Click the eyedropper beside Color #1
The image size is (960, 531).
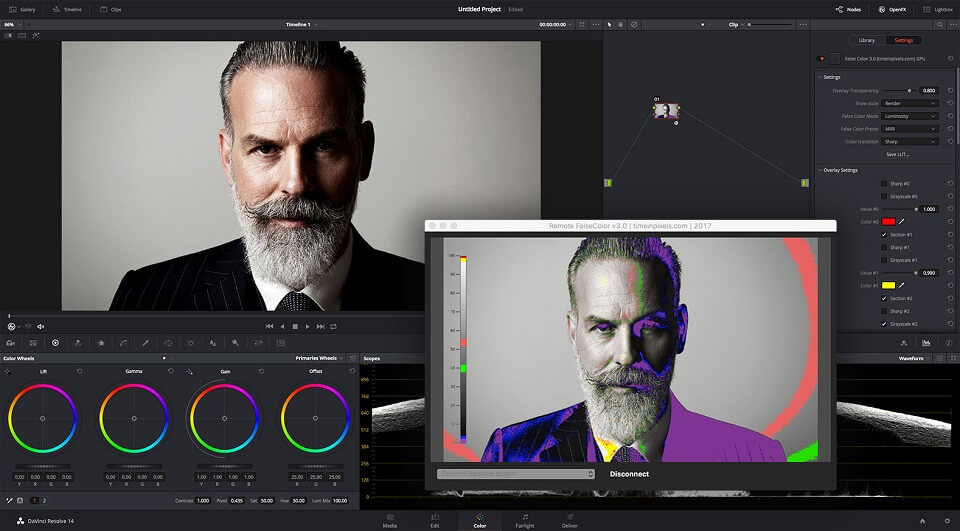(902, 285)
